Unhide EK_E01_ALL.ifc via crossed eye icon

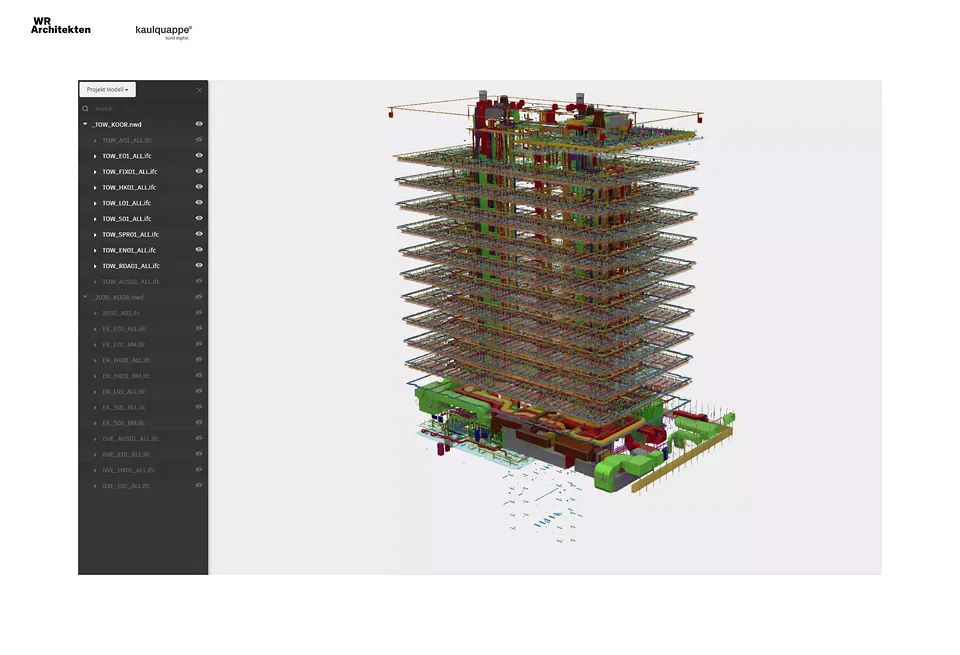pyautogui.click(x=199, y=328)
